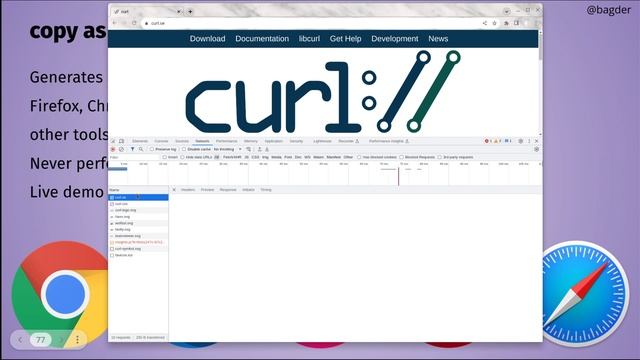This screenshot has height=360, width=640.
Task: Open the Preview details tab
Action: click(x=207, y=190)
